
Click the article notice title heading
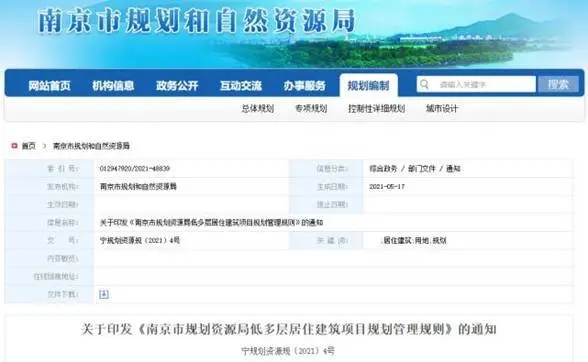tap(289, 329)
